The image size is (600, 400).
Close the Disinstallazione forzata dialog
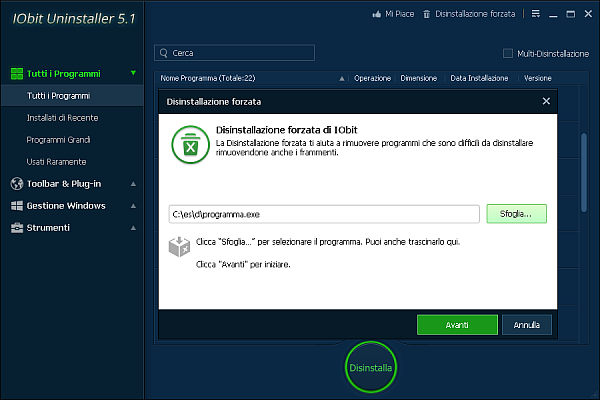(546, 101)
